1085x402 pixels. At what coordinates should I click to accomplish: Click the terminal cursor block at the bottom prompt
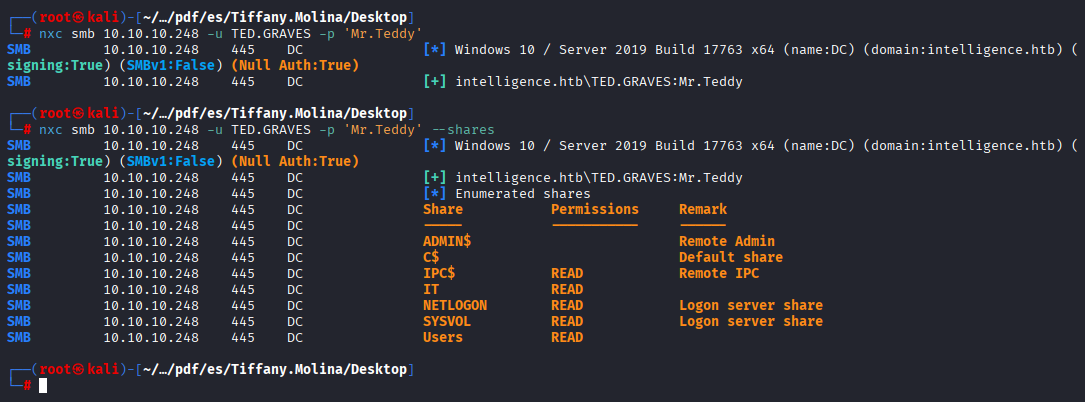43,386
